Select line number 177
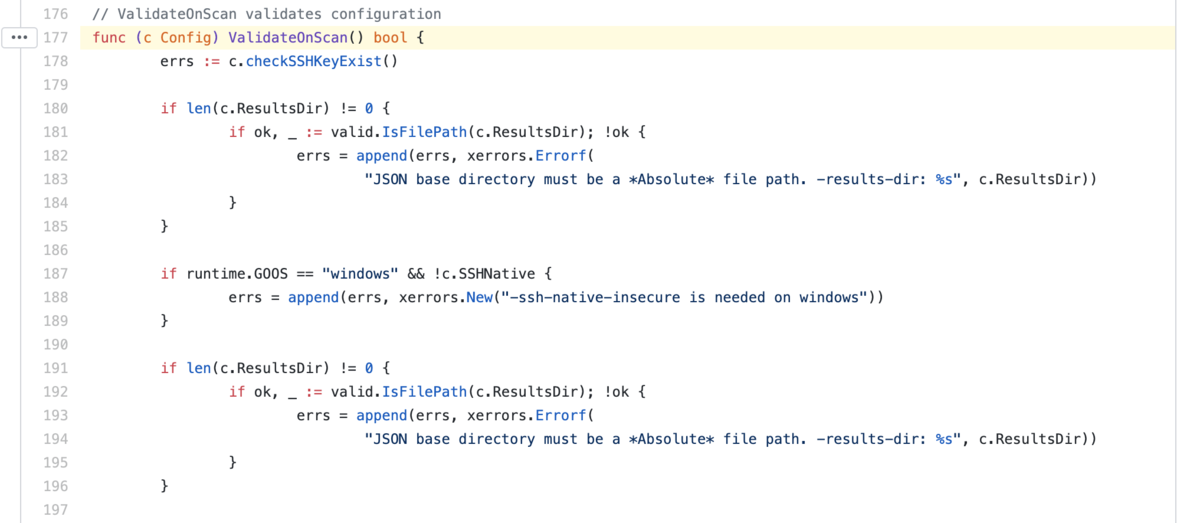 (56, 38)
